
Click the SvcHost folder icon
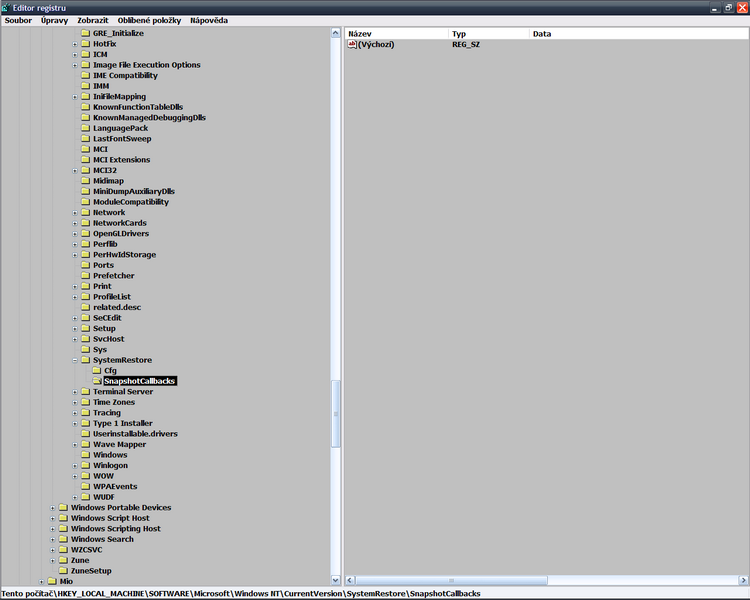coord(86,338)
